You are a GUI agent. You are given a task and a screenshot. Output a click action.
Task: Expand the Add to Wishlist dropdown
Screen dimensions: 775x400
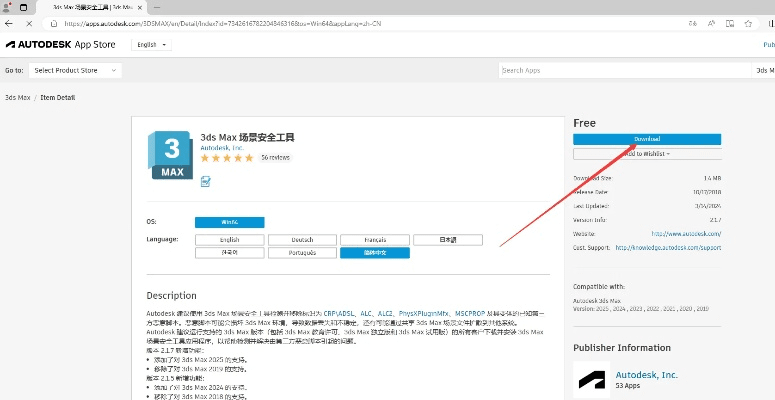pos(646,154)
